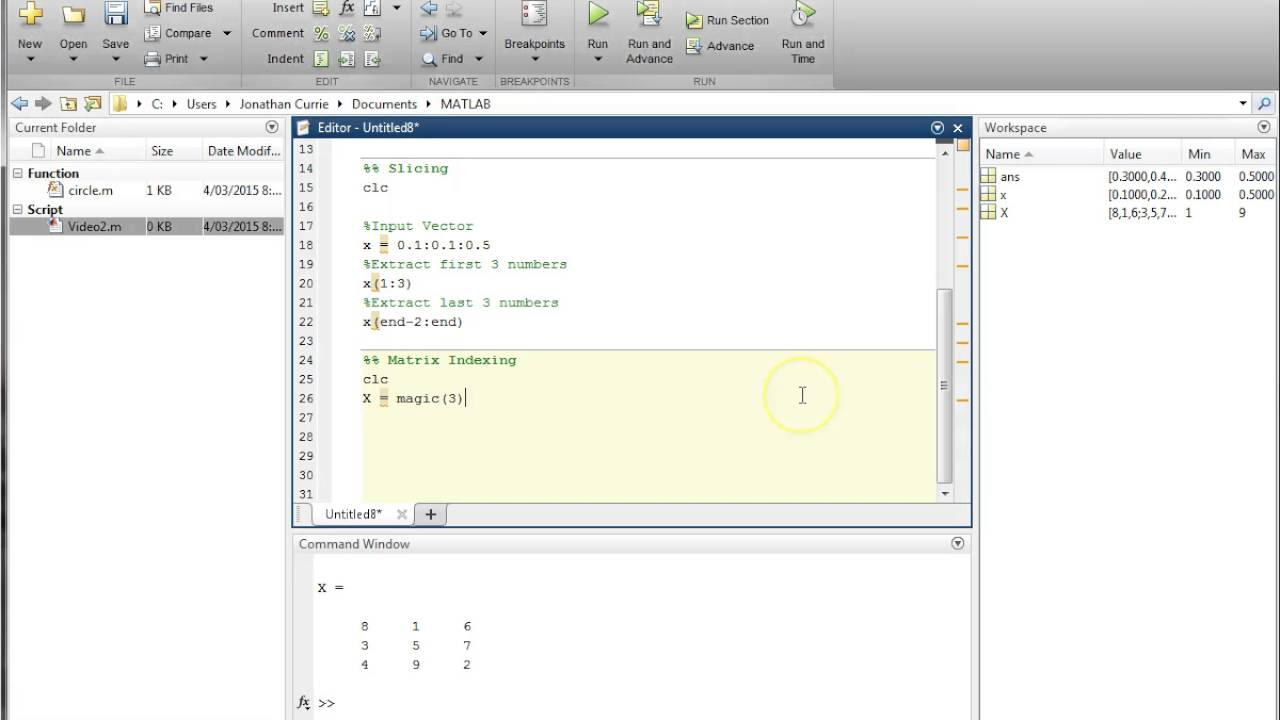Select circle.m file in Current Folder

[147, 190]
